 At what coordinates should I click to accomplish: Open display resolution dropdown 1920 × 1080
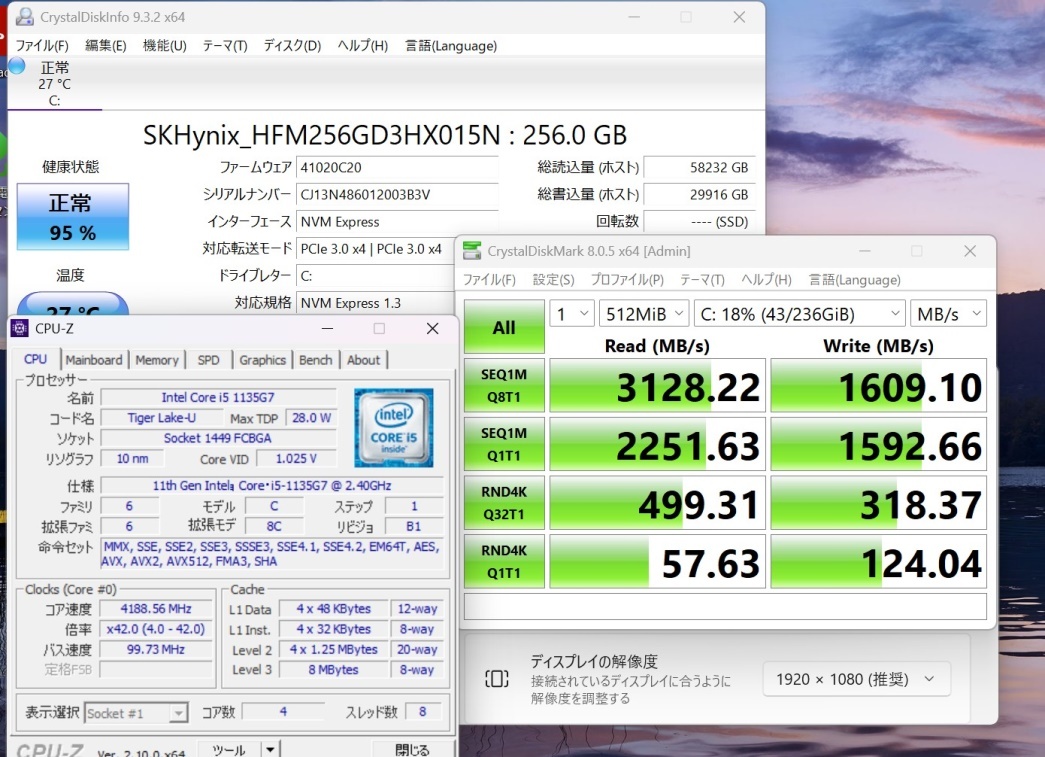856,679
